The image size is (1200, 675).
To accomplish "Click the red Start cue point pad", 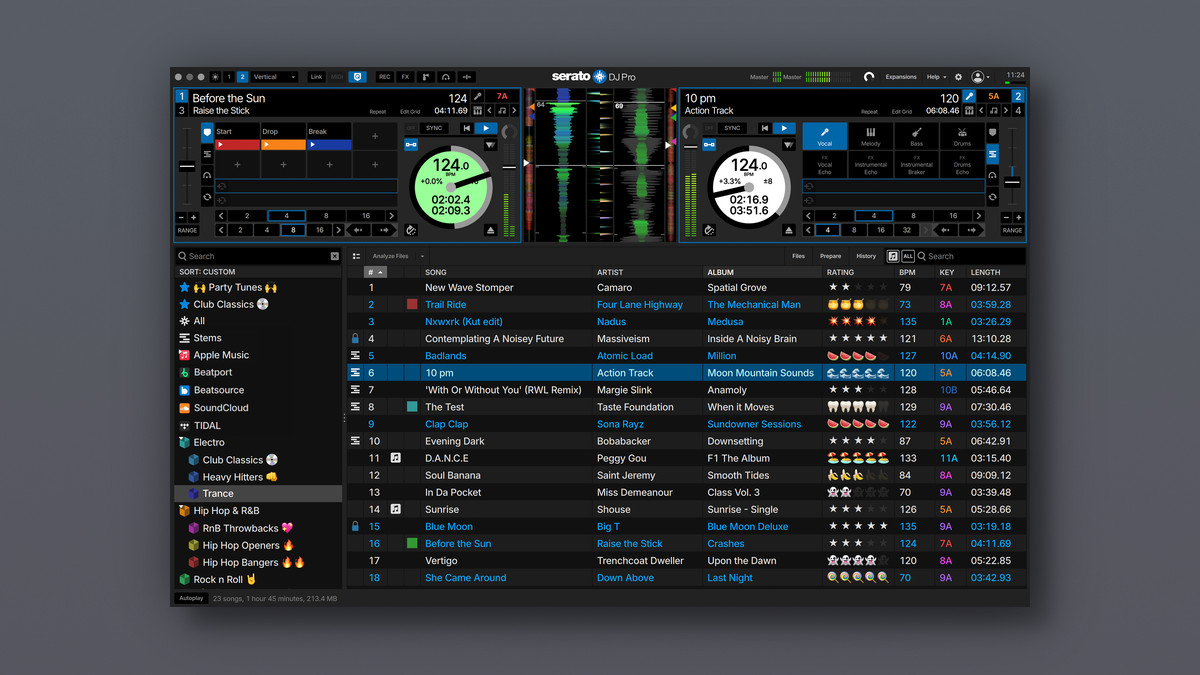I will coord(237,145).
